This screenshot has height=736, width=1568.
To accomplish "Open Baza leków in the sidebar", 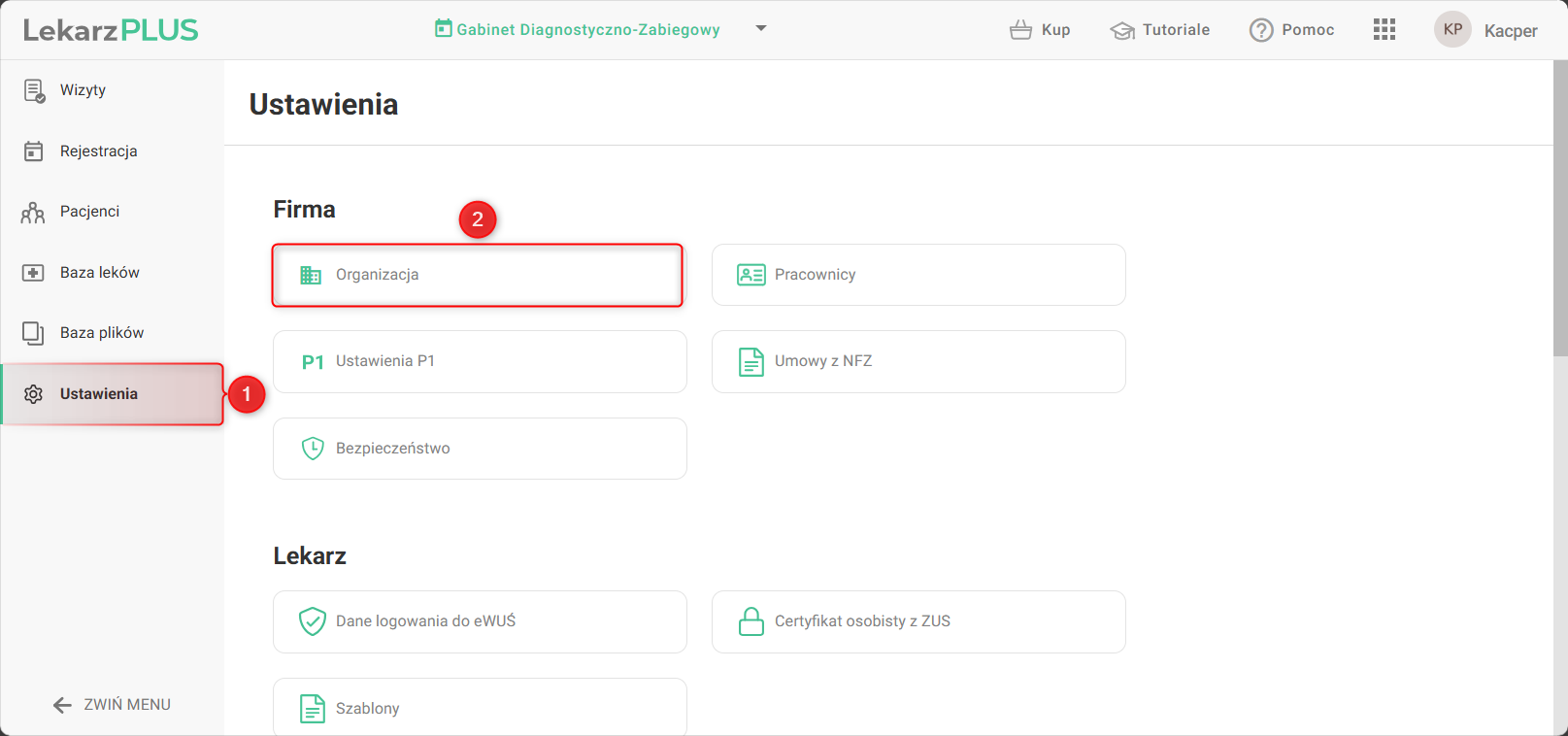I will (x=99, y=273).
